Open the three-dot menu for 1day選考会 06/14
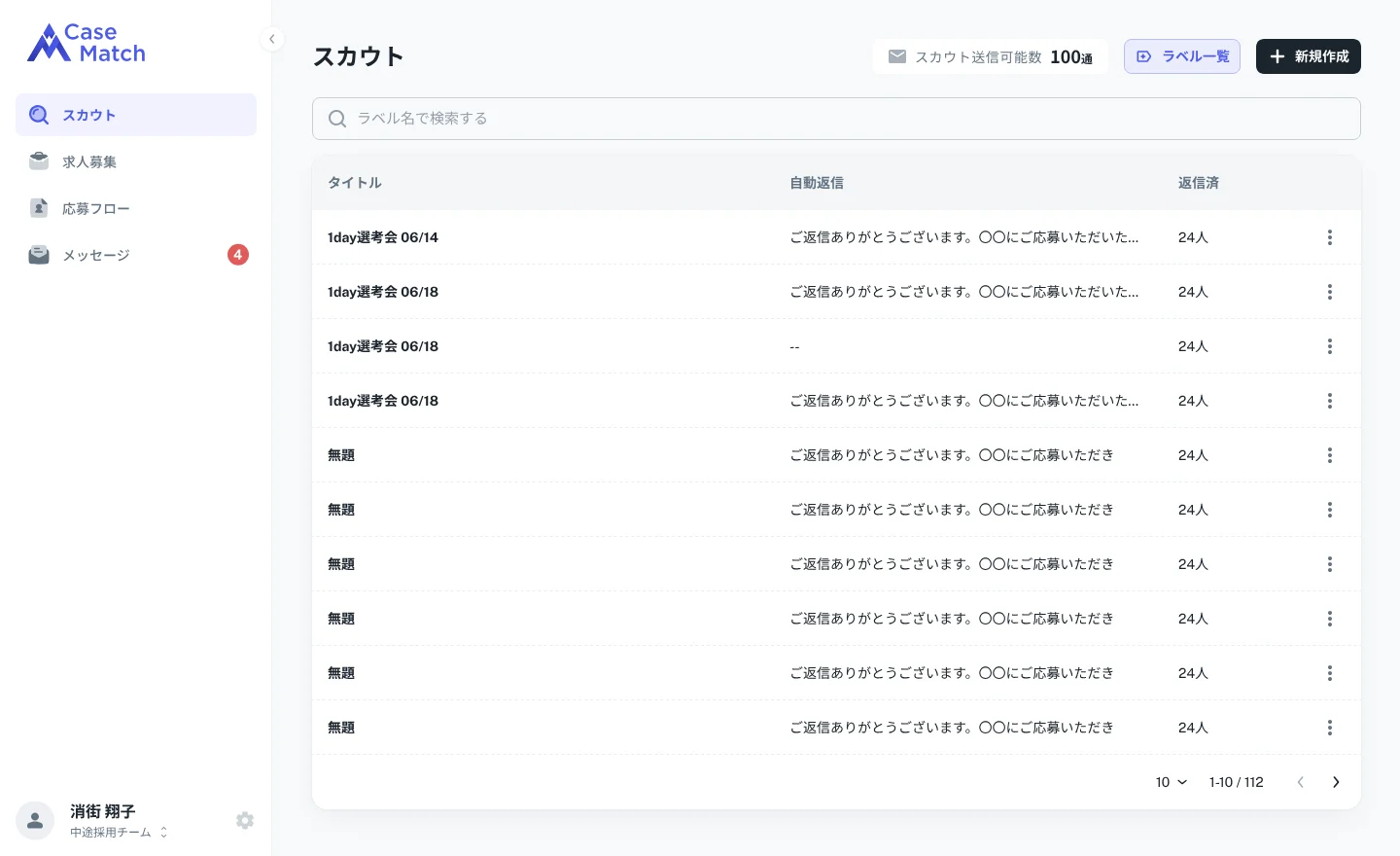The image size is (1400, 856). click(1330, 237)
